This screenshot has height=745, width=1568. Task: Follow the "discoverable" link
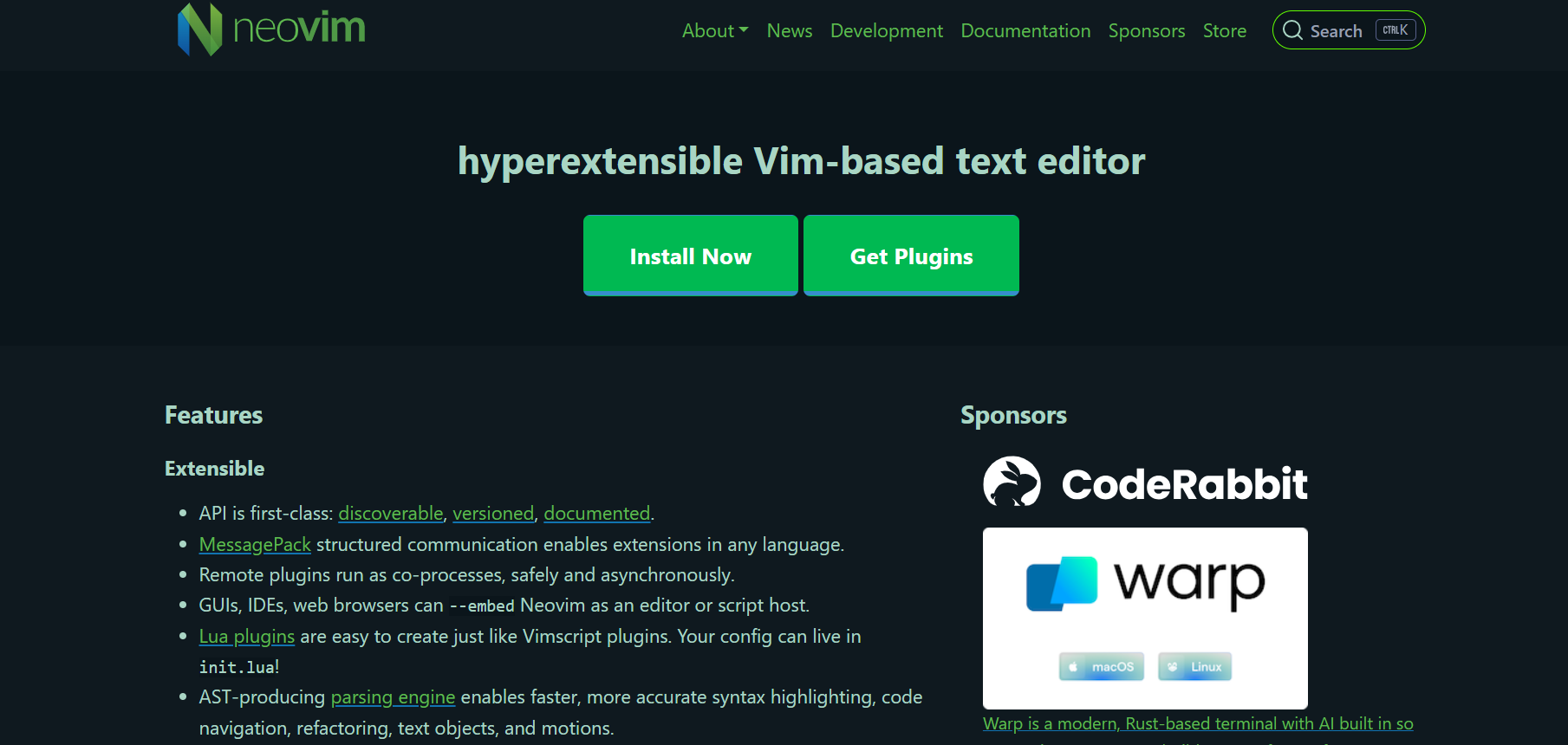point(391,514)
